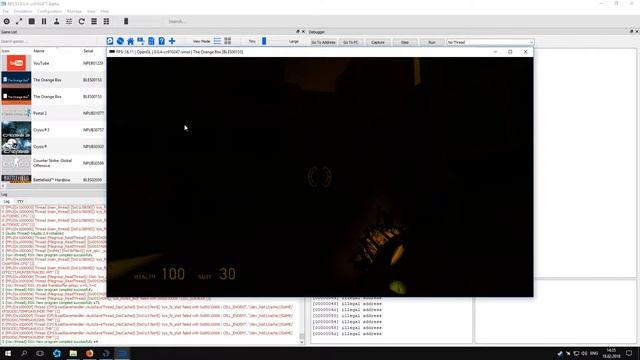Click the Step button in Debugger

[404, 42]
